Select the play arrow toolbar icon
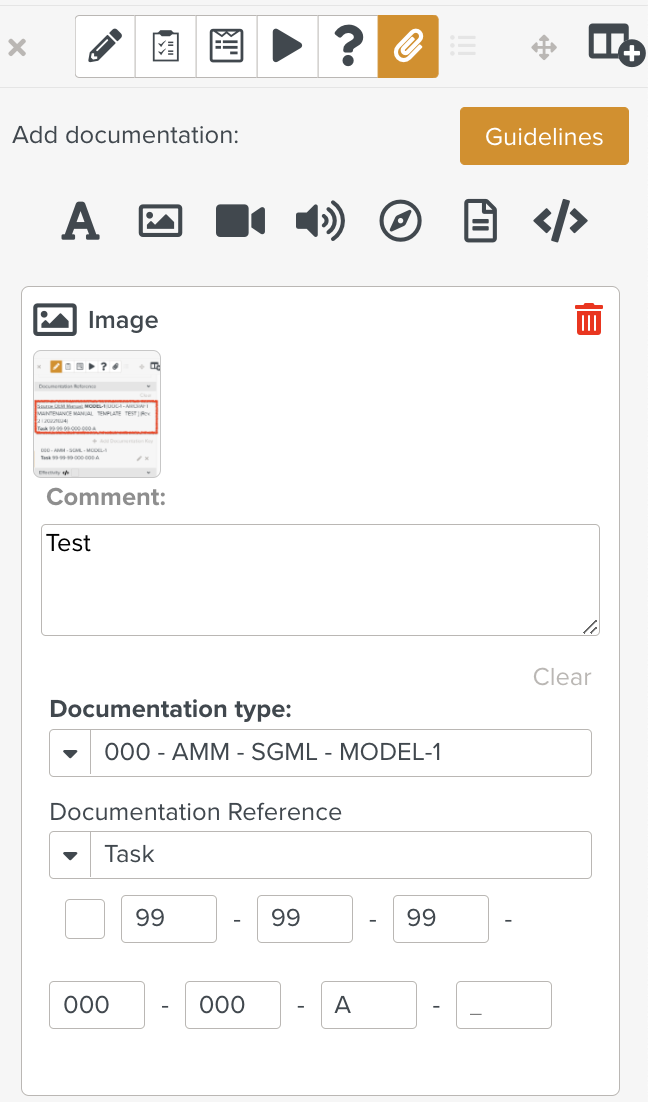The height and width of the screenshot is (1102, 648). [x=287, y=46]
